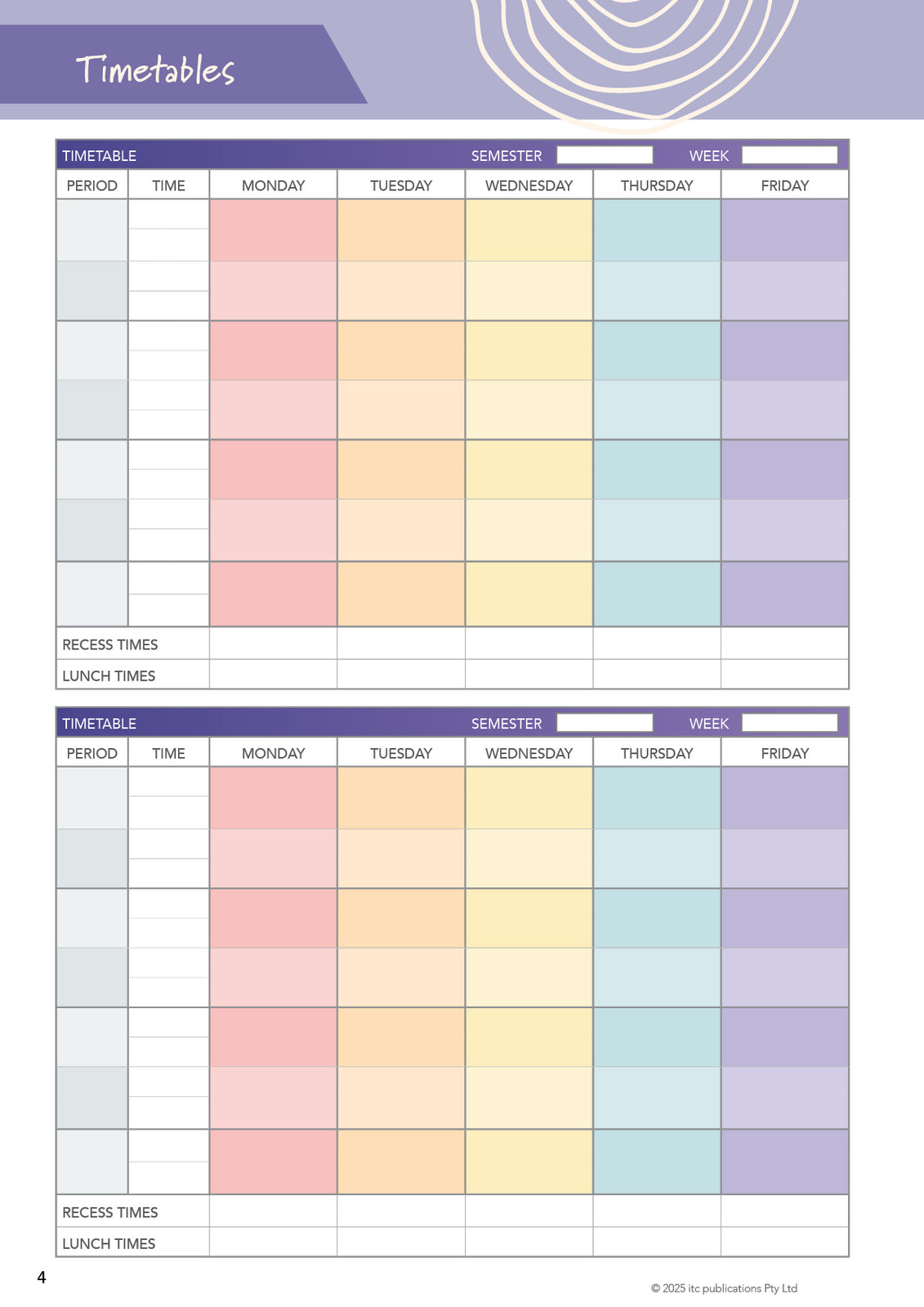Click the FRIDAY header in top timetable
The image size is (924, 1307).
[784, 185]
